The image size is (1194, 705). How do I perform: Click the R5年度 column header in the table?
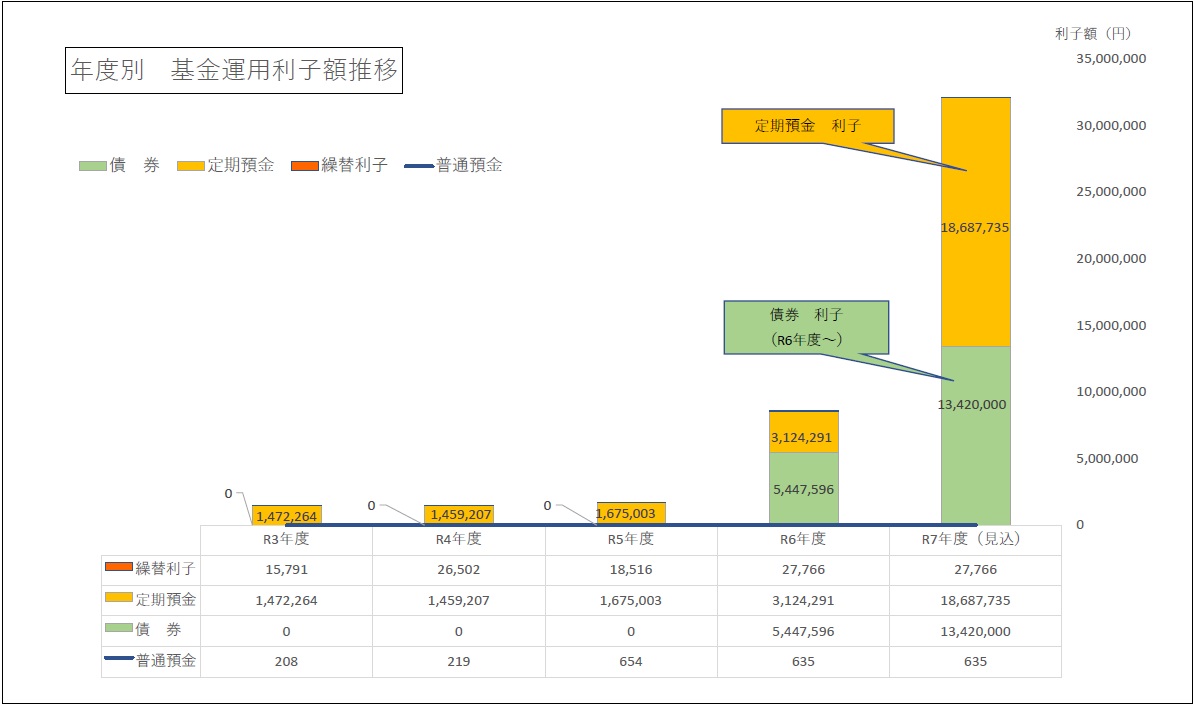[x=631, y=539]
